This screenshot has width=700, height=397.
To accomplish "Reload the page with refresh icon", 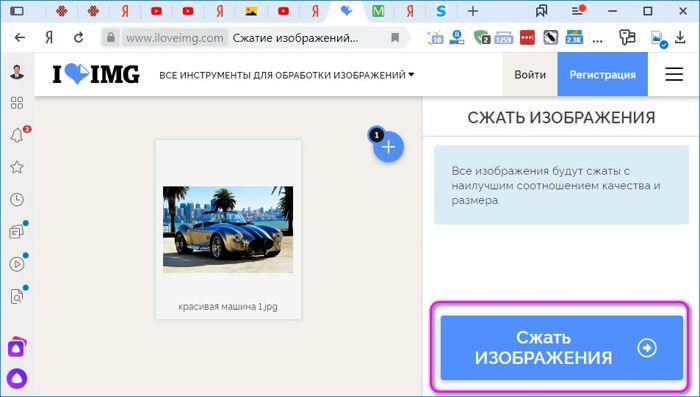I will pos(79,38).
